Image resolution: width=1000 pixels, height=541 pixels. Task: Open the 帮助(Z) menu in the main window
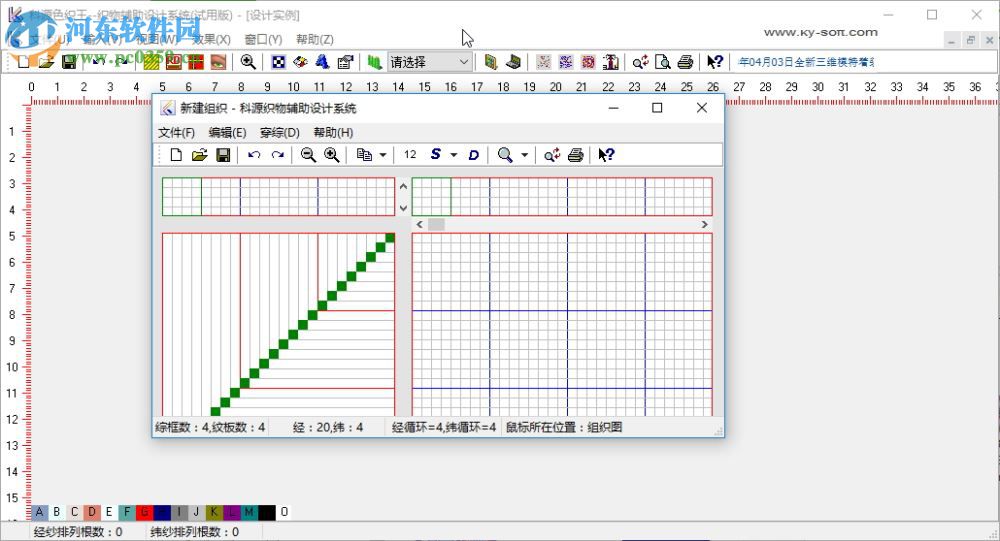[314, 40]
